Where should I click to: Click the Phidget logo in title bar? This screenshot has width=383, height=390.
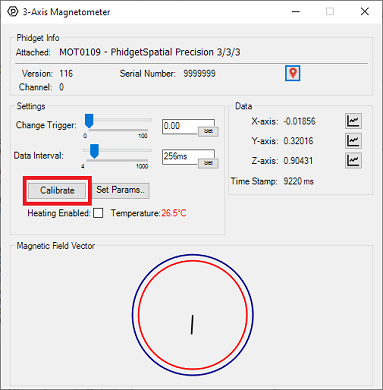(13, 12)
